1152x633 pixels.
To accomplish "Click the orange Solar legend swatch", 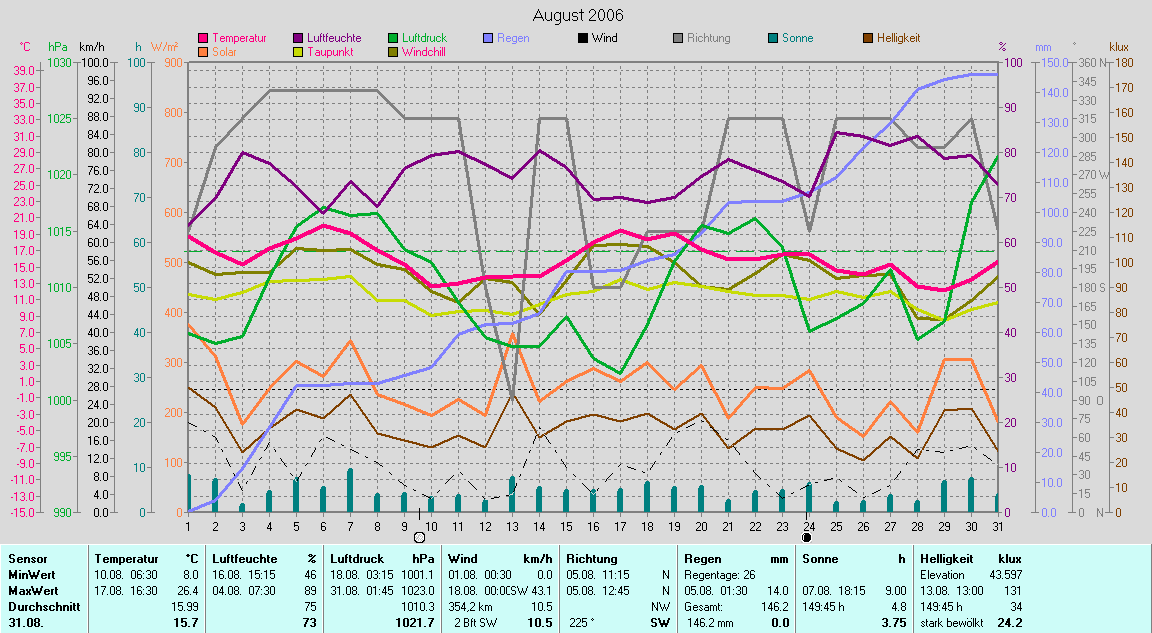I will (x=204, y=51).
